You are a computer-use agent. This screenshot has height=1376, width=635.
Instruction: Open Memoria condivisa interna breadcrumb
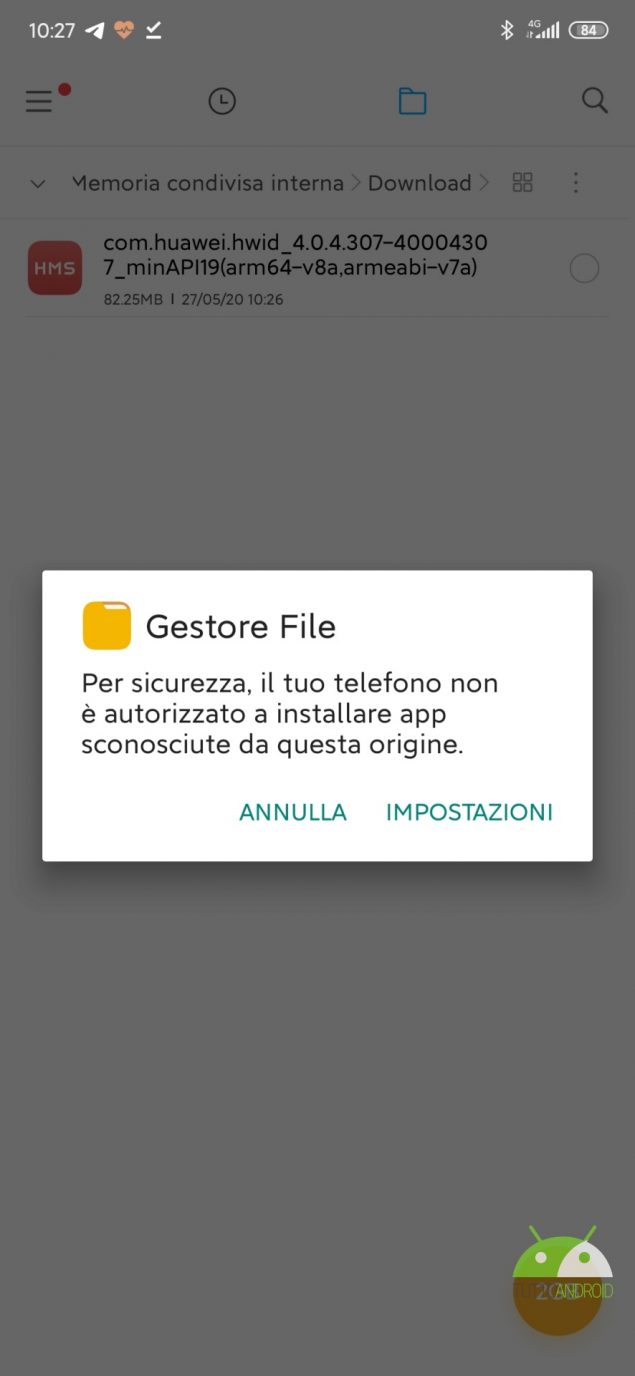(x=207, y=183)
